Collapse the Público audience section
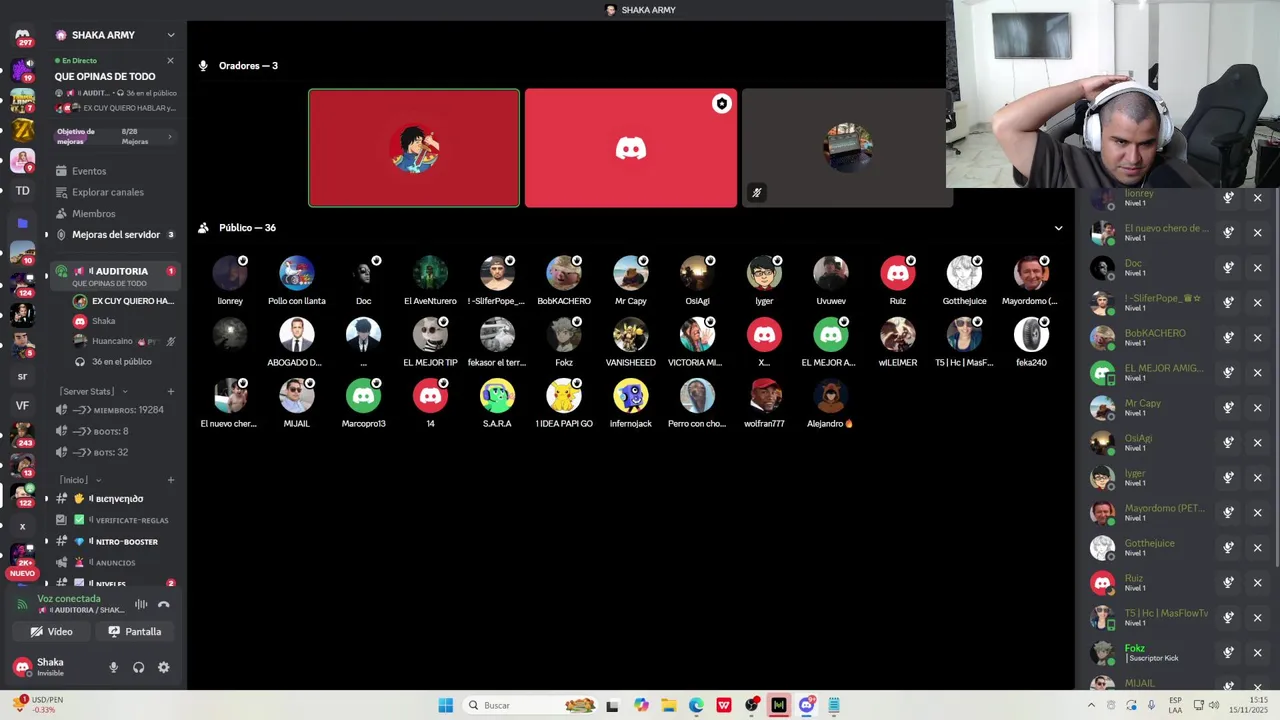Viewport: 1280px width, 720px height. [1058, 228]
